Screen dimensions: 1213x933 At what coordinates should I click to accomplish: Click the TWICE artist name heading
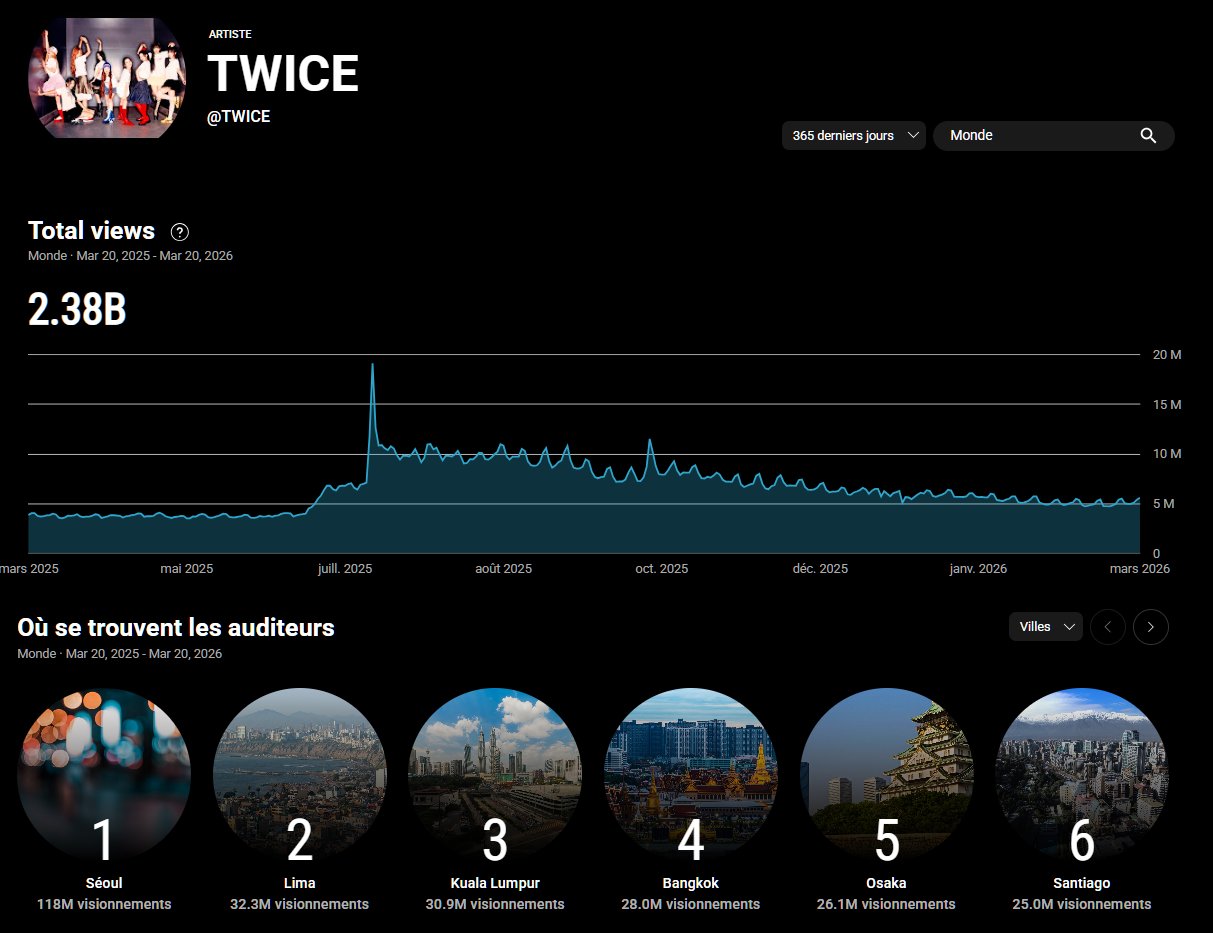click(283, 74)
